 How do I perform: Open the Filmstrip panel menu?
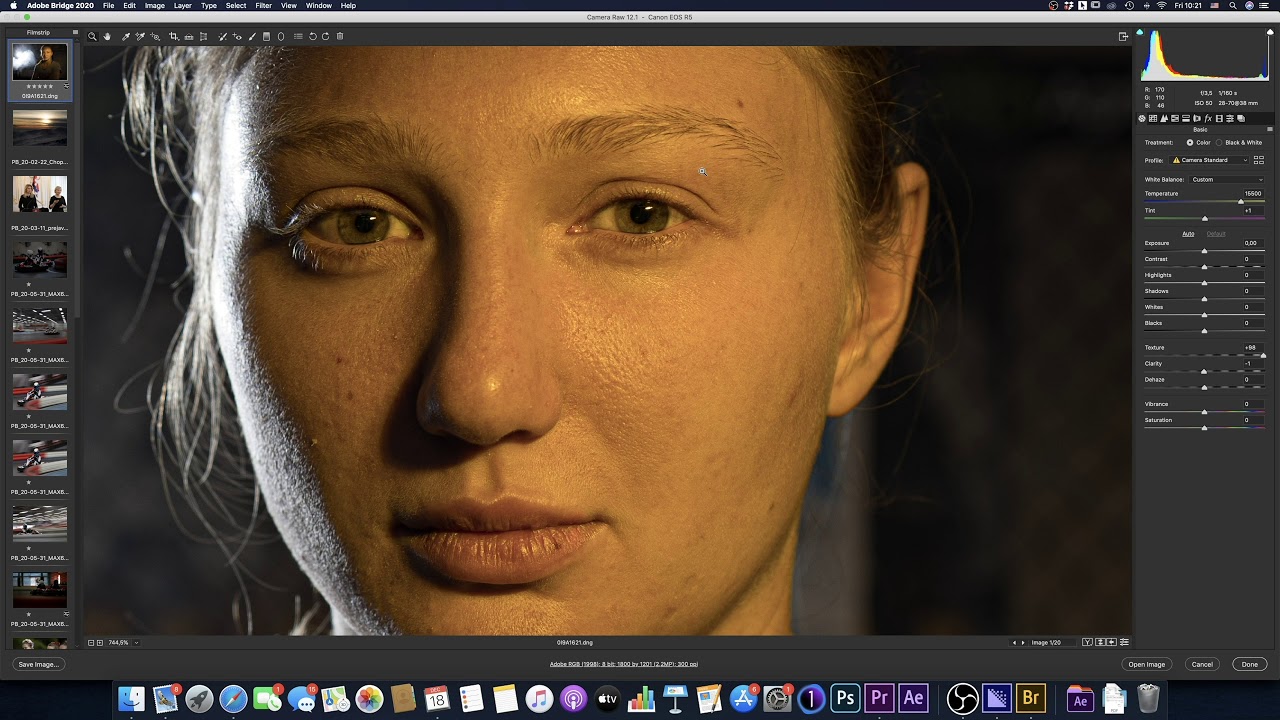[x=75, y=33]
